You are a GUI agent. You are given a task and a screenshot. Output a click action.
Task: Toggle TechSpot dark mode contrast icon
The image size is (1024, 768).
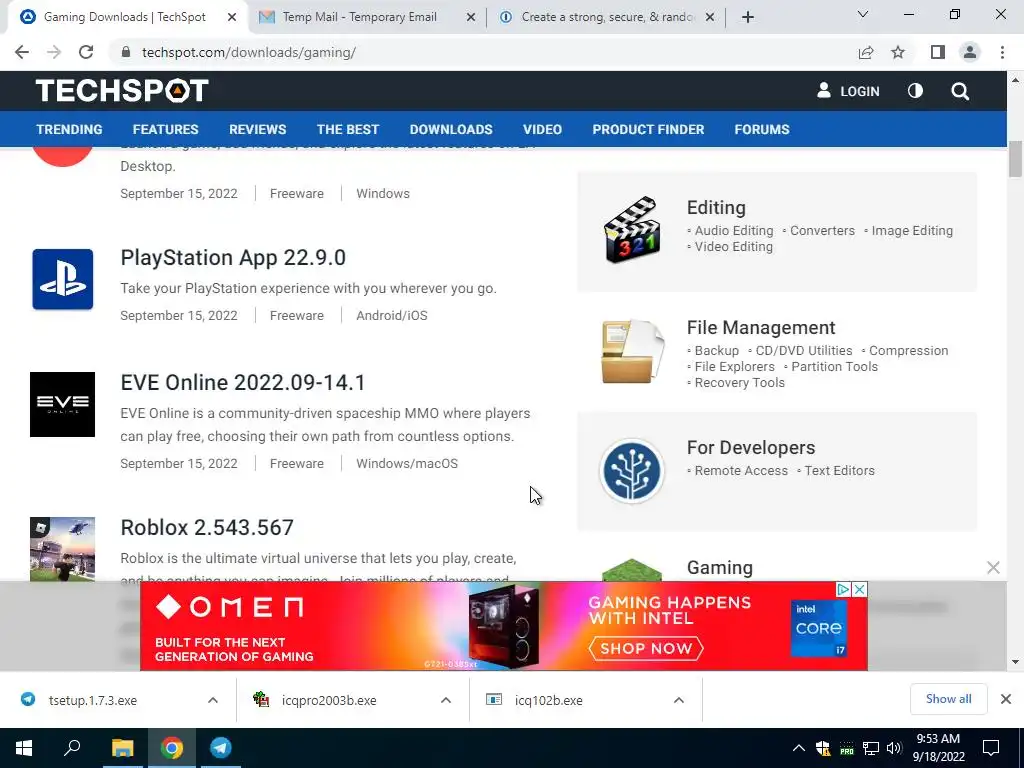916,91
